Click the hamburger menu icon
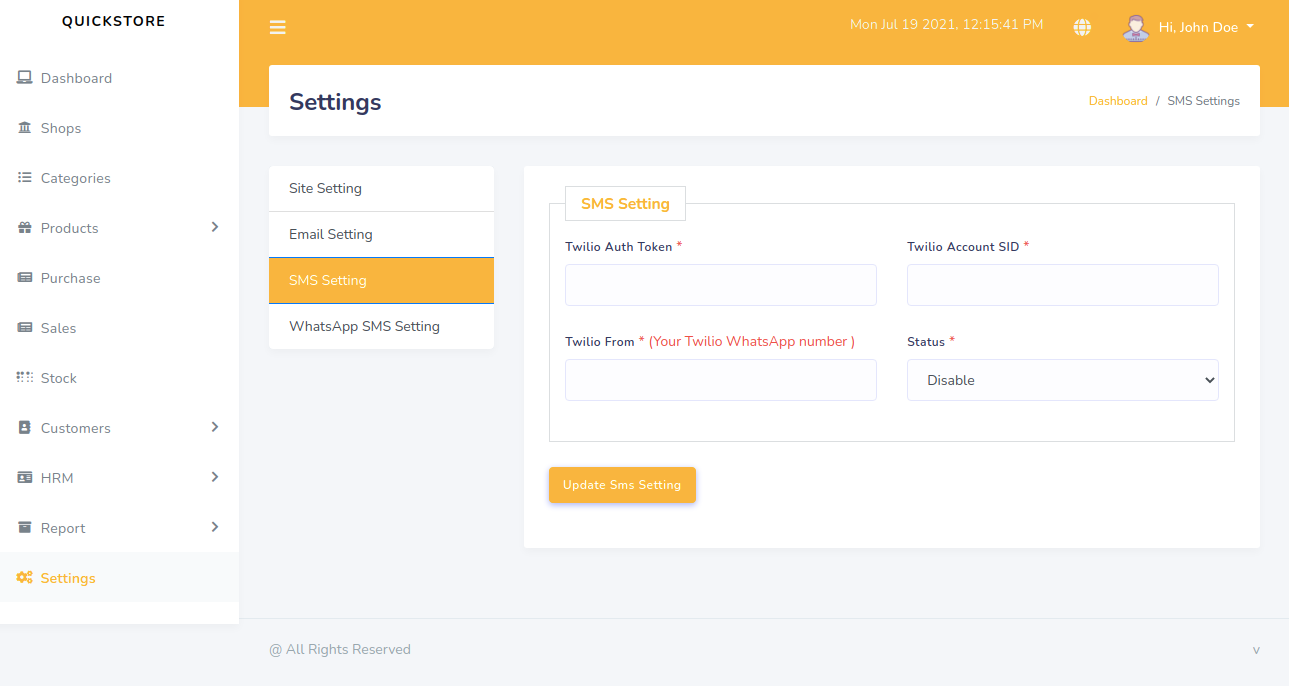Viewport: 1289px width, 686px height. 278,27
